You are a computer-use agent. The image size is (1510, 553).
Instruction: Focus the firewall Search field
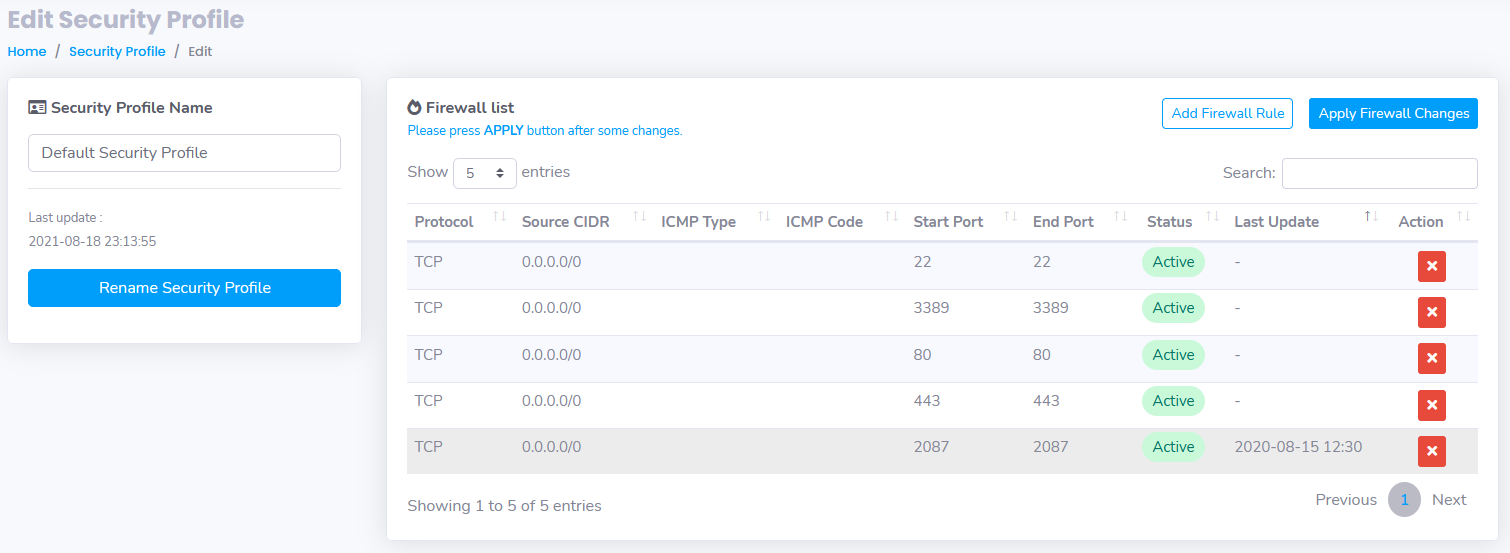1380,173
